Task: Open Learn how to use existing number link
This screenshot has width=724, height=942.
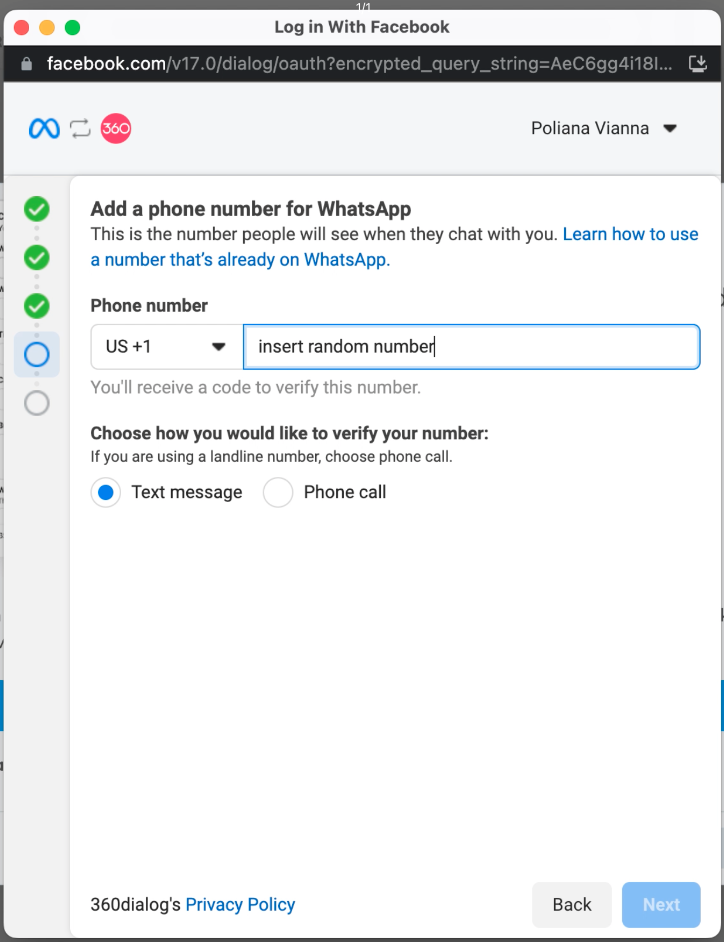Action: pos(394,247)
